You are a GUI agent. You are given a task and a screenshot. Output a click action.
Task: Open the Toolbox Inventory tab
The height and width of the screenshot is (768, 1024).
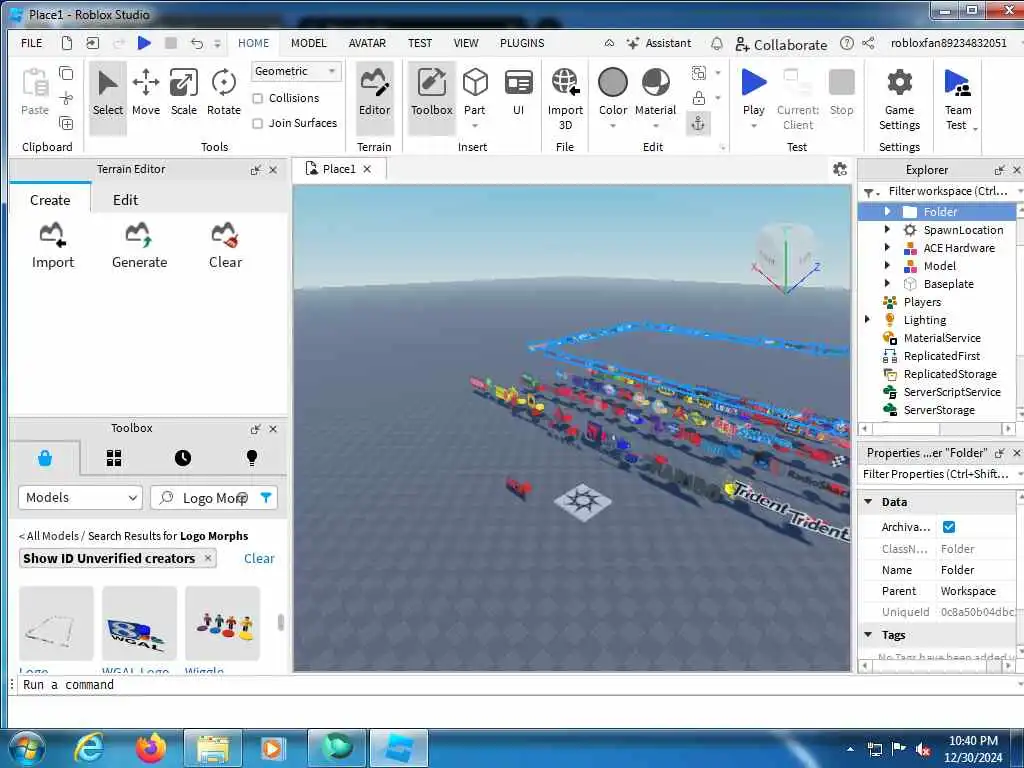tap(114, 458)
